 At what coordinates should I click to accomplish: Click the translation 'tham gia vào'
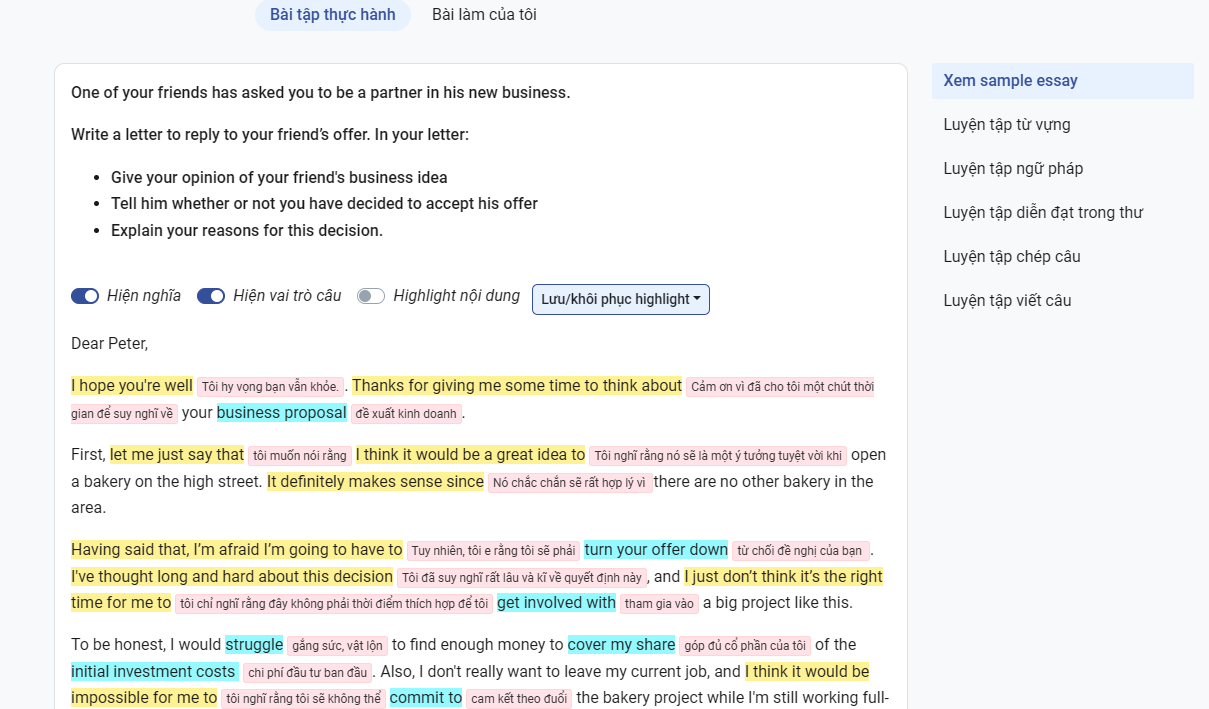click(659, 604)
